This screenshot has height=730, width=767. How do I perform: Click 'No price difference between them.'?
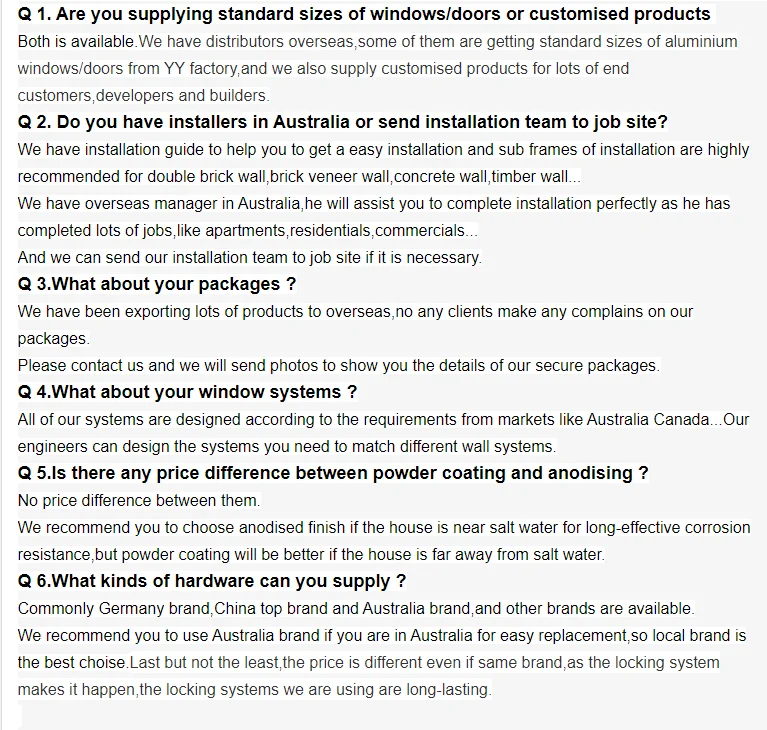(x=139, y=501)
